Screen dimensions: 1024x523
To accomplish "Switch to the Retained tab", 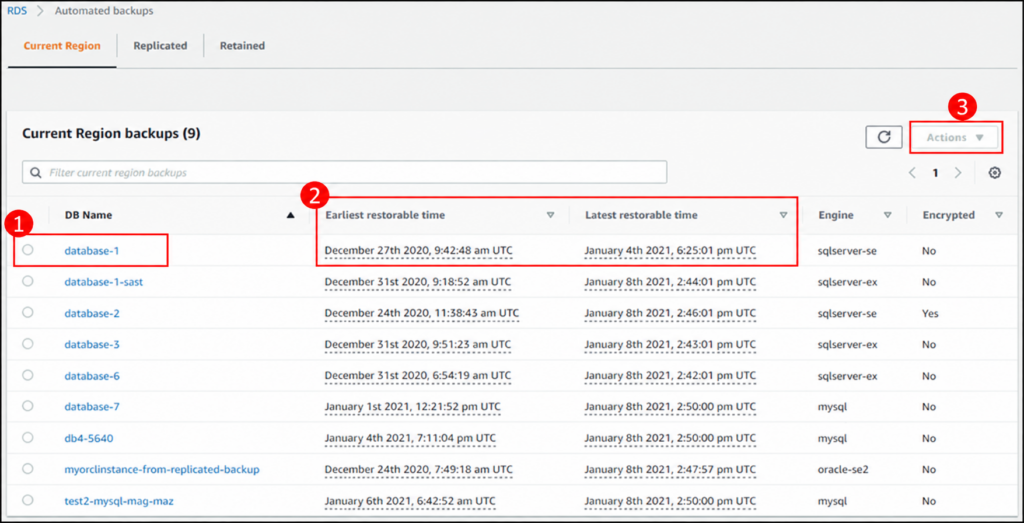I will [x=242, y=46].
